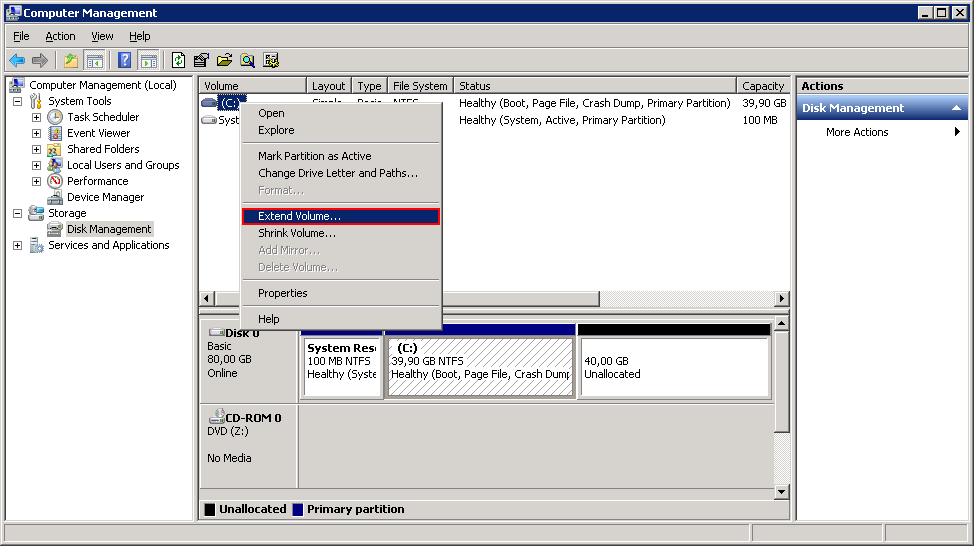This screenshot has height=546, width=974.
Task: Click the volume list scroll left arrow
Action: point(207,299)
